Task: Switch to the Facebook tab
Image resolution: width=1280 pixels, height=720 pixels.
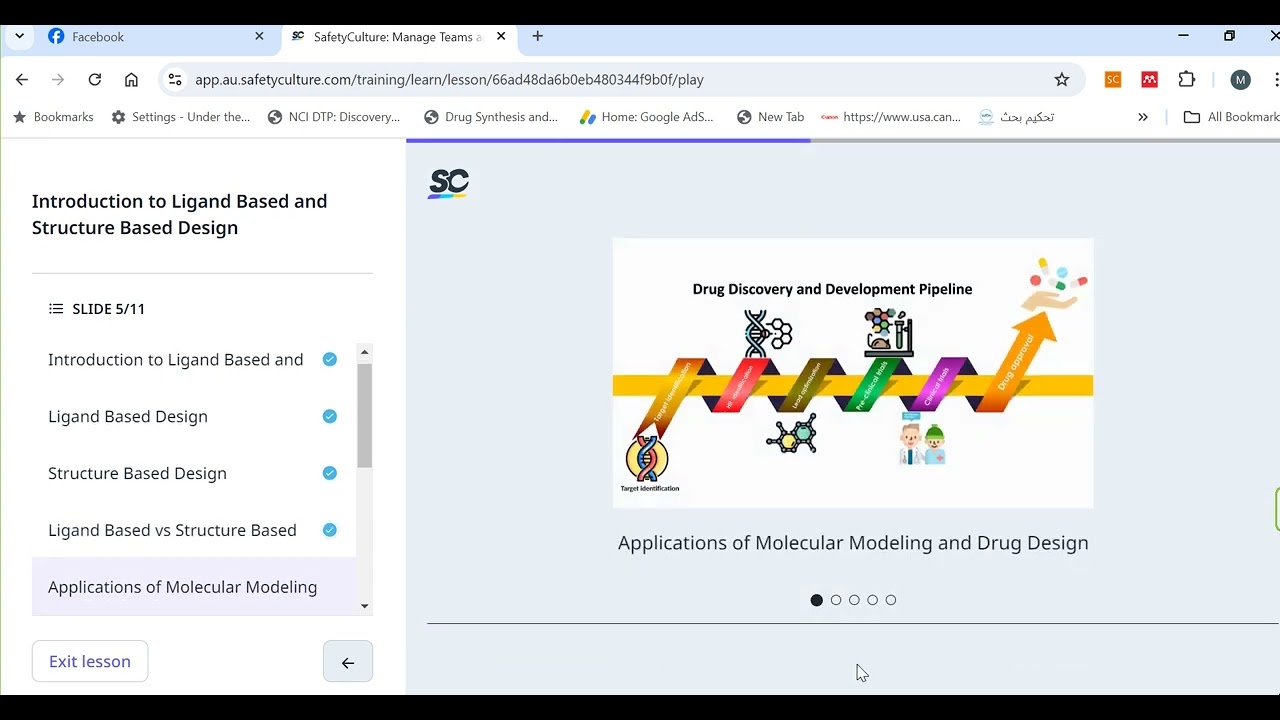Action: point(158,36)
